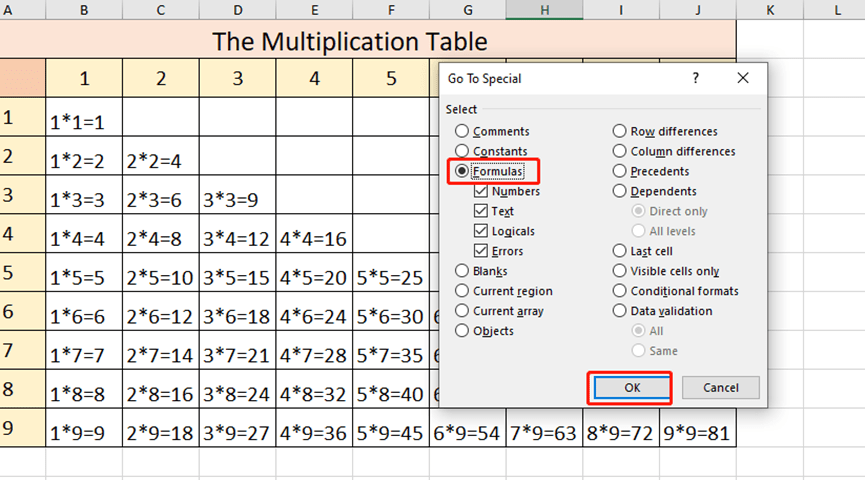The image size is (865, 480).
Task: Click cell containing 7*9=63
Action: [544, 428]
